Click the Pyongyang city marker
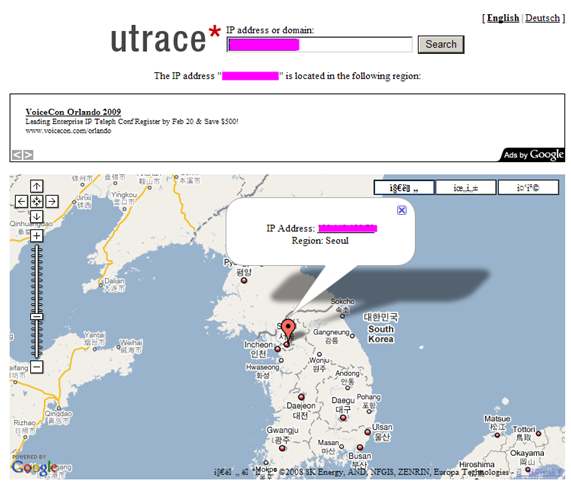The width and height of the screenshot is (571, 486). (x=244, y=280)
